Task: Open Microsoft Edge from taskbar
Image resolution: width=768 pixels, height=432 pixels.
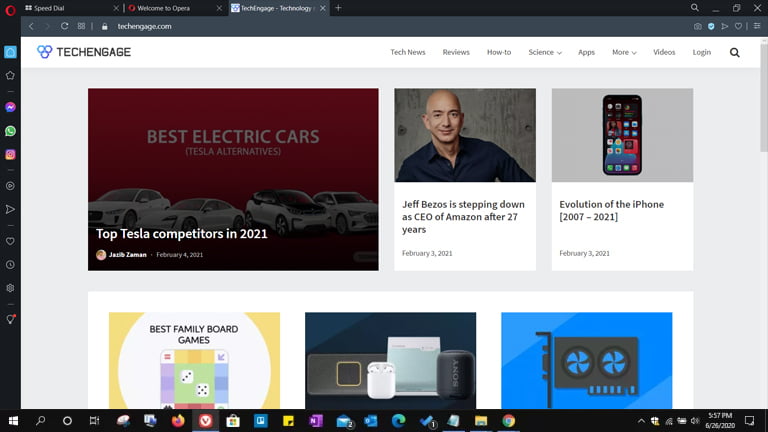Action: [x=398, y=421]
